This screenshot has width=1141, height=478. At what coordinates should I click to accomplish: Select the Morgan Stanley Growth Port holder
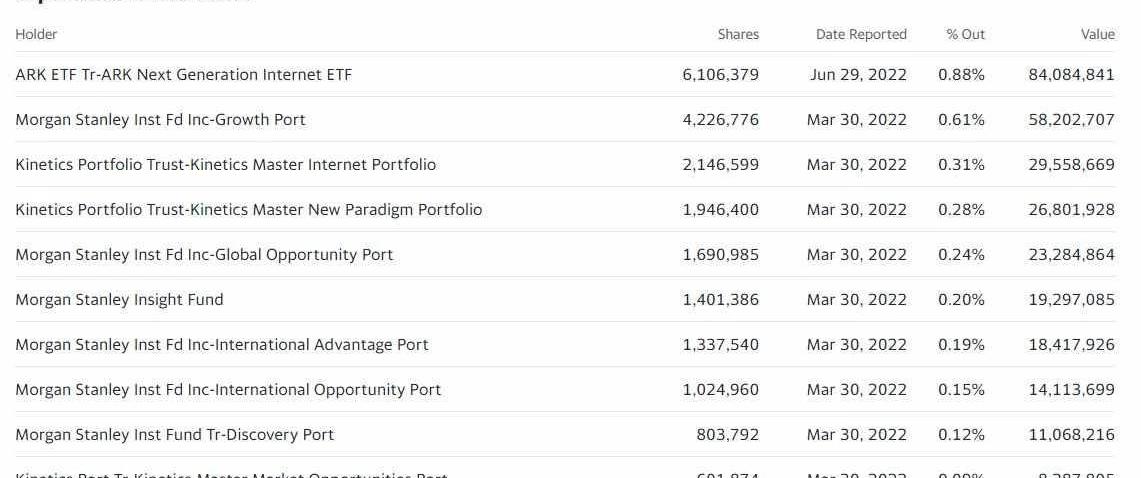(160, 120)
